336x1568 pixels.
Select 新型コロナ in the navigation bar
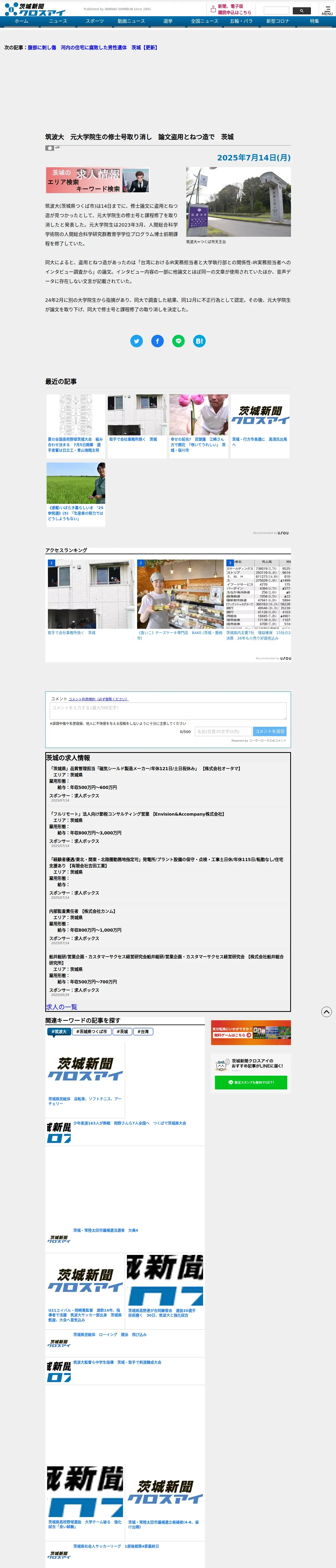point(277,21)
